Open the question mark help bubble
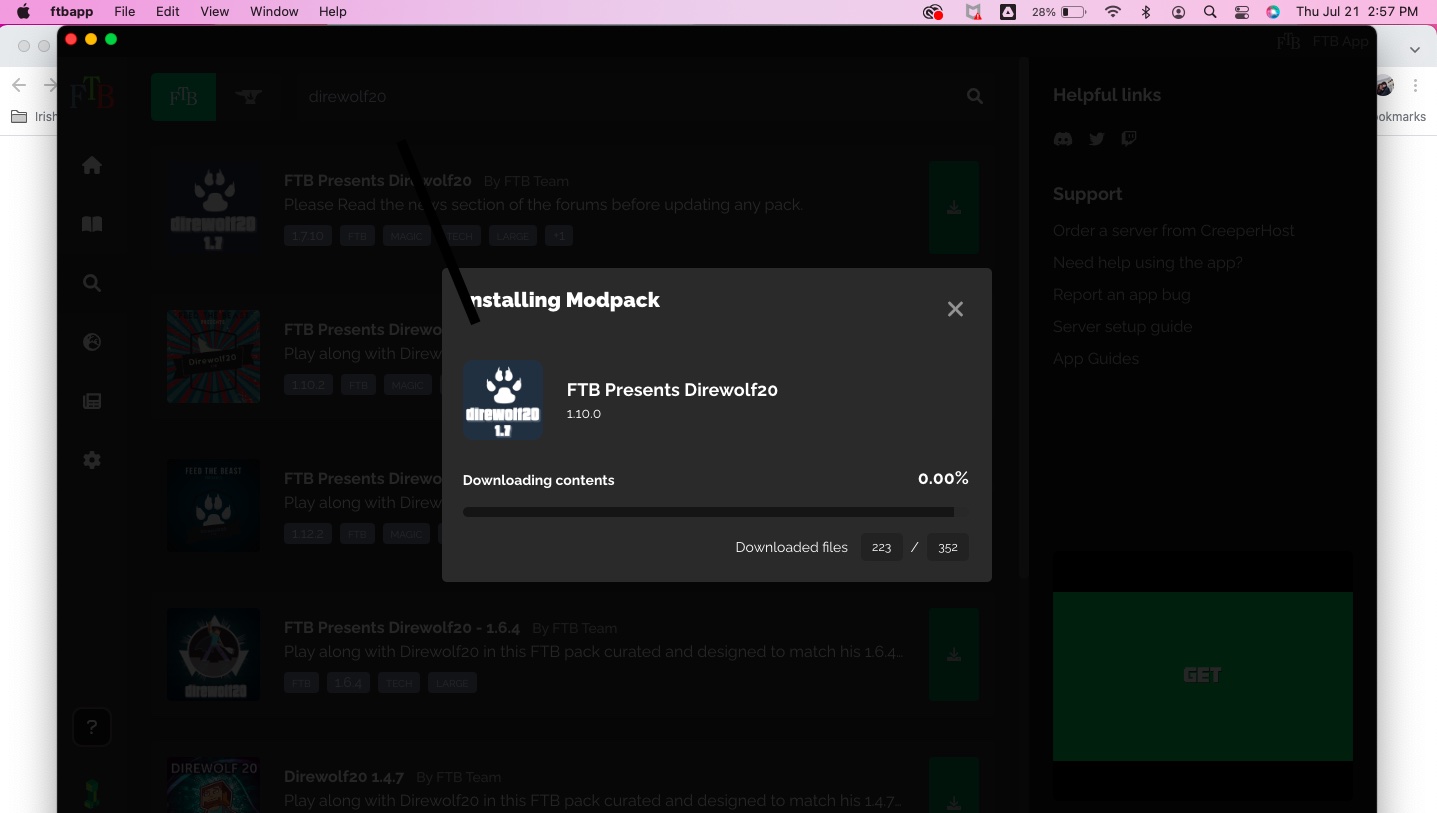Viewport: 1437px width, 813px height. pyautogui.click(x=91, y=727)
